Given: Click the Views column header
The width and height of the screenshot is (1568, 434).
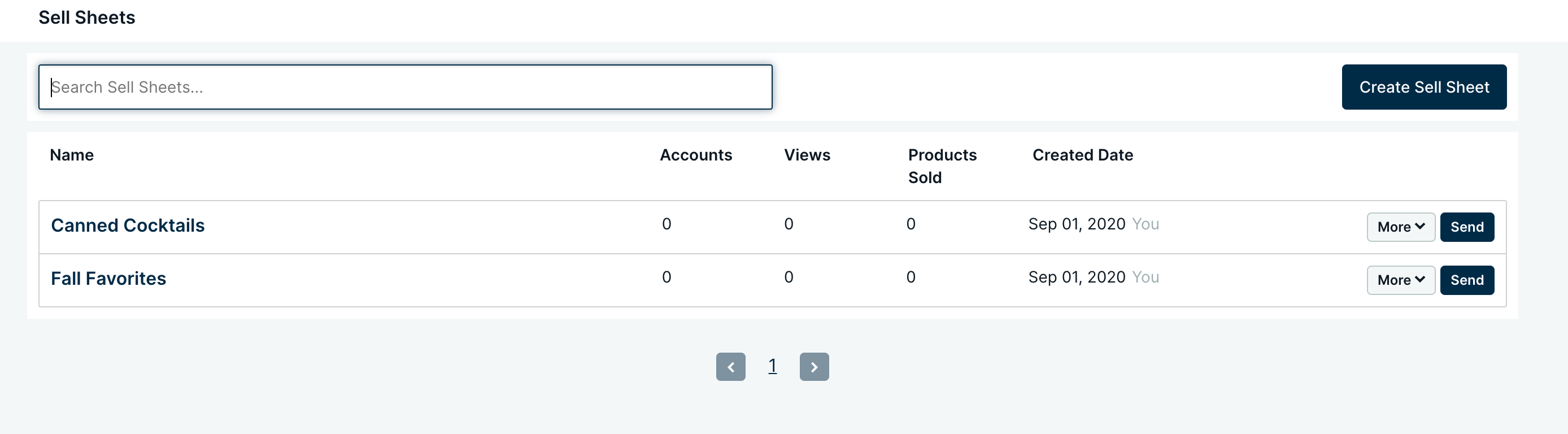Looking at the screenshot, I should tap(807, 155).
